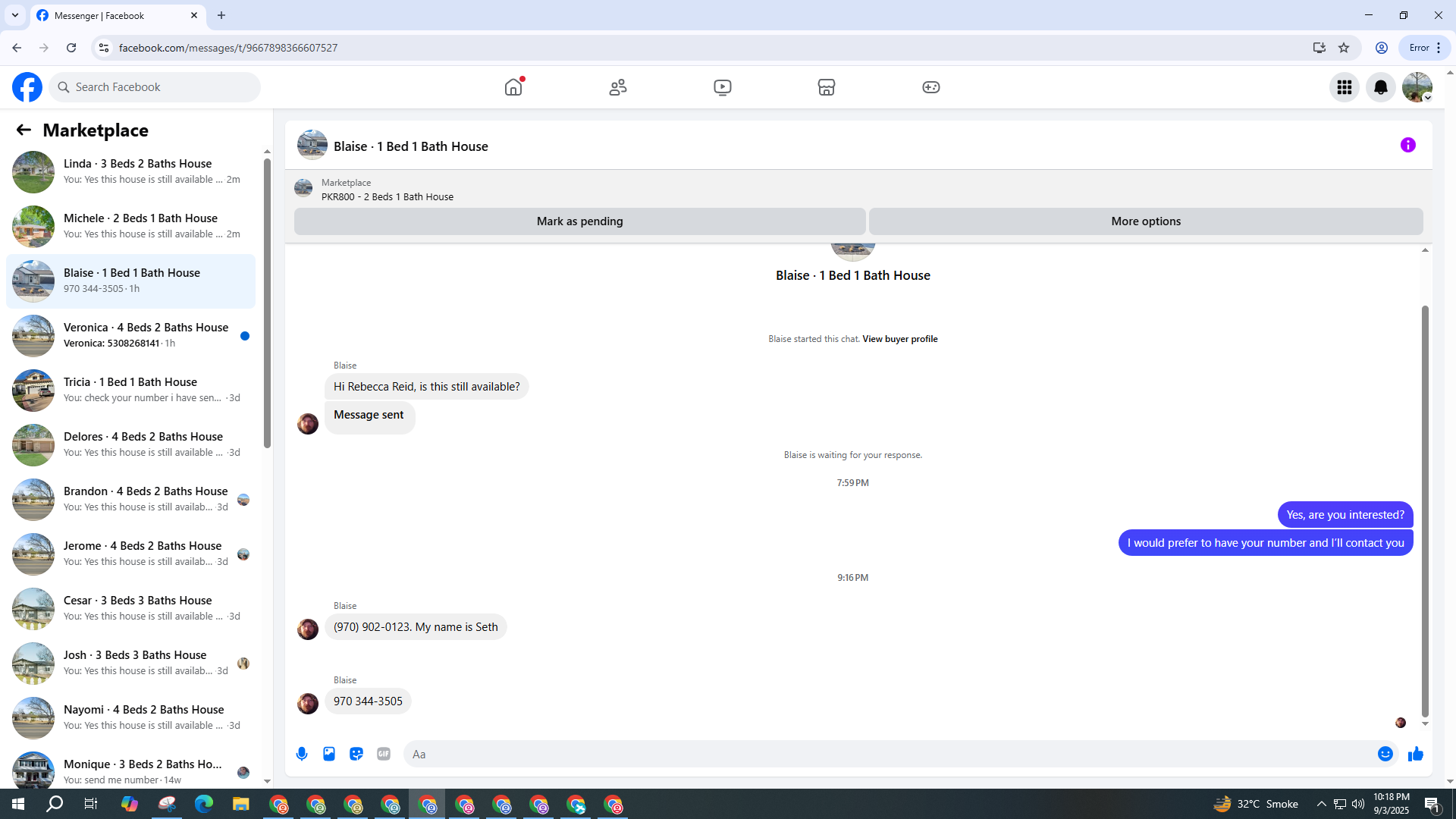Open Brandon 4 Beds 2 Baths House chat
The width and height of the screenshot is (1456, 819).
pos(130,500)
